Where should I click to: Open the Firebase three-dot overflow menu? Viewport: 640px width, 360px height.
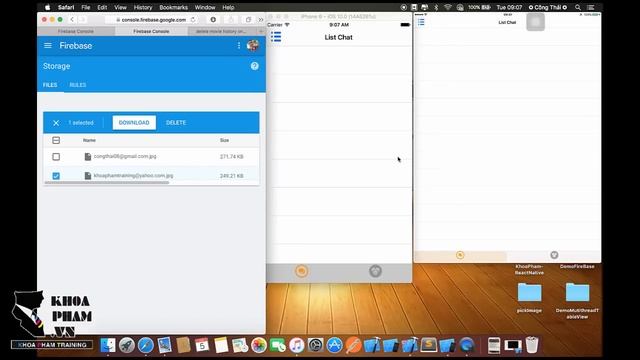pos(239,46)
